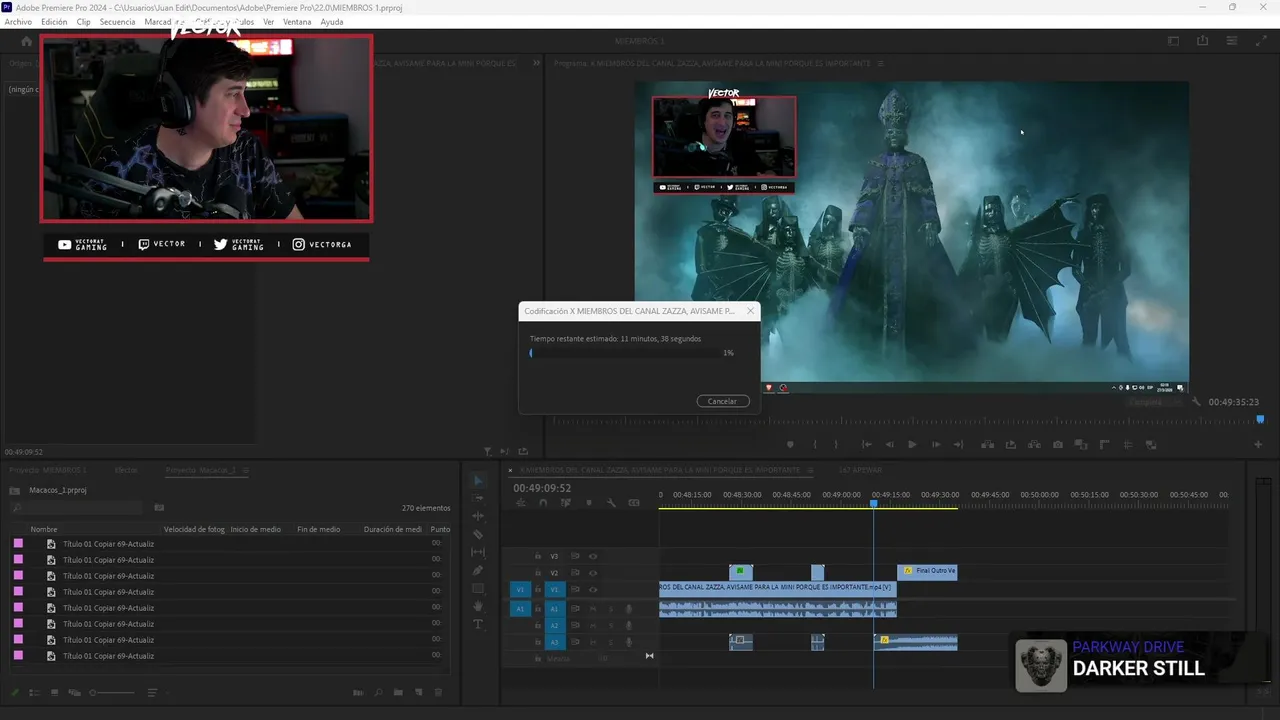Open the timeline sequence panel menu
This screenshot has width=1280, height=720.
(x=811, y=470)
